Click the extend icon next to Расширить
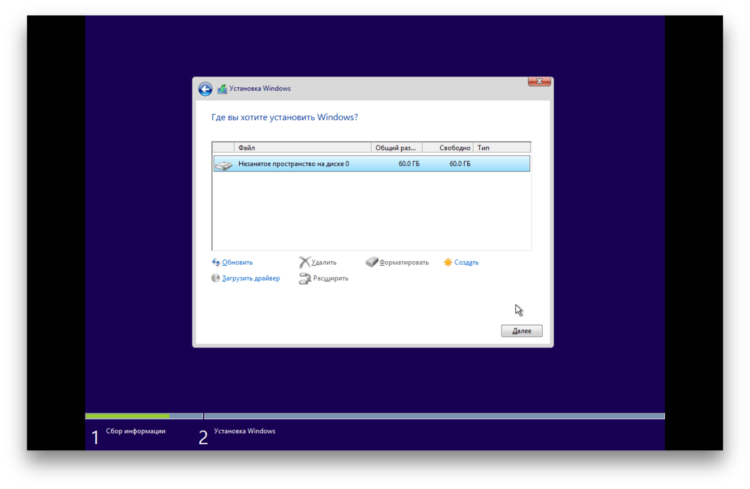This screenshot has height=489, width=750. click(305, 278)
